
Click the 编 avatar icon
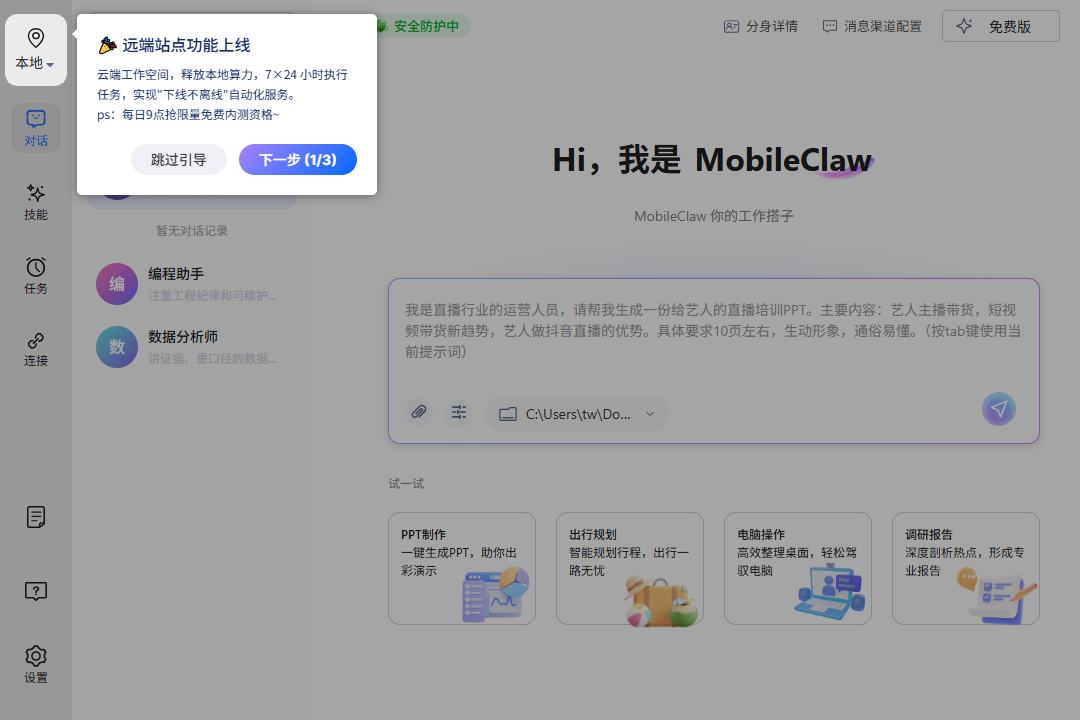(x=117, y=284)
